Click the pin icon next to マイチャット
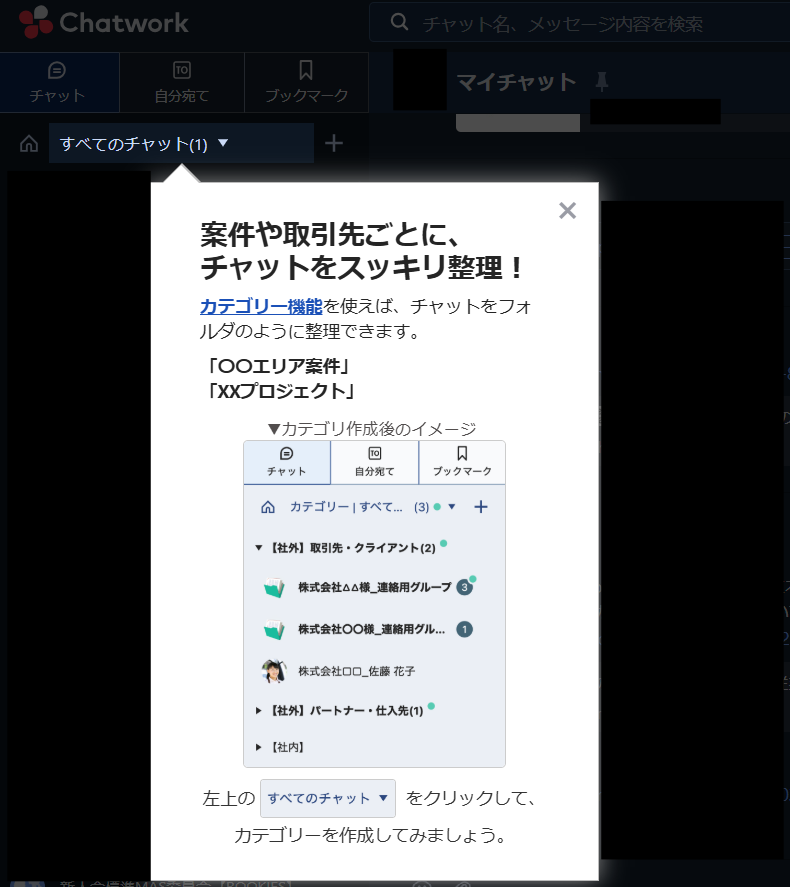Image resolution: width=790 pixels, height=887 pixels. pos(602,81)
